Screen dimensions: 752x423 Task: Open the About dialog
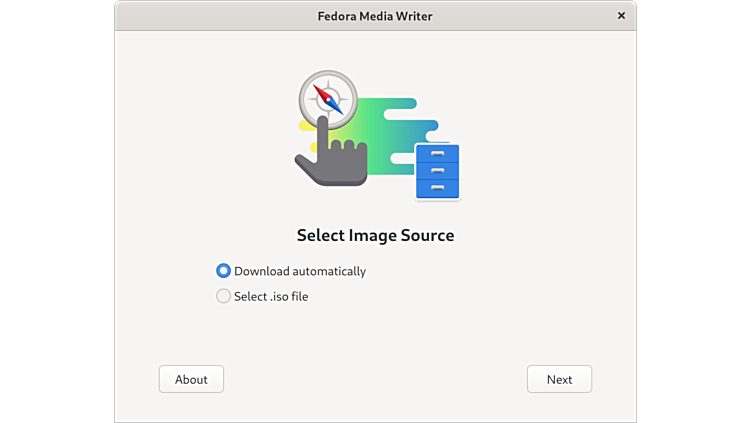click(191, 379)
